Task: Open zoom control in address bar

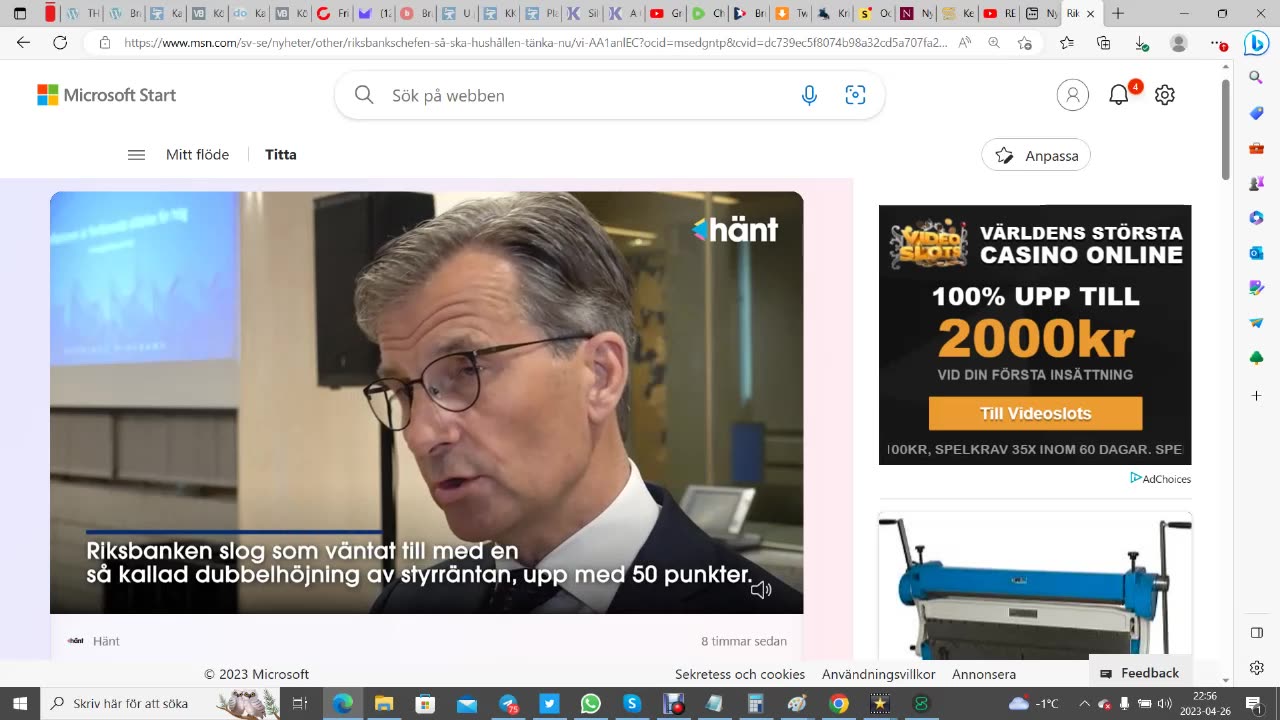Action: 994,43
